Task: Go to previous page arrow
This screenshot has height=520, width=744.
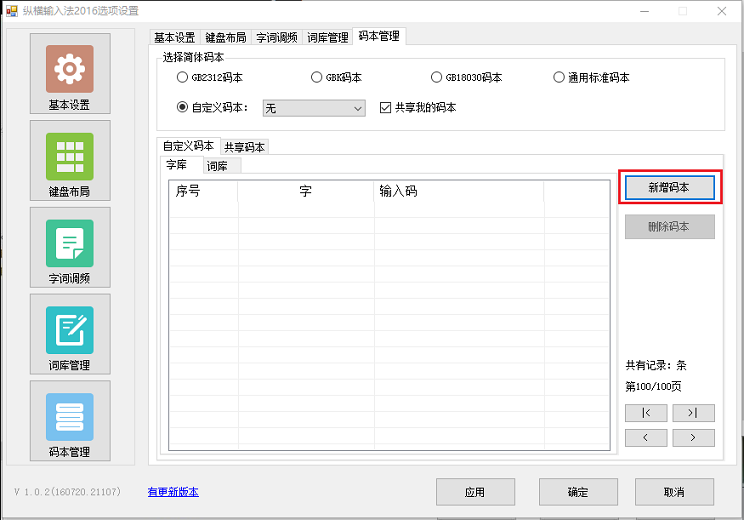Action: [645, 438]
